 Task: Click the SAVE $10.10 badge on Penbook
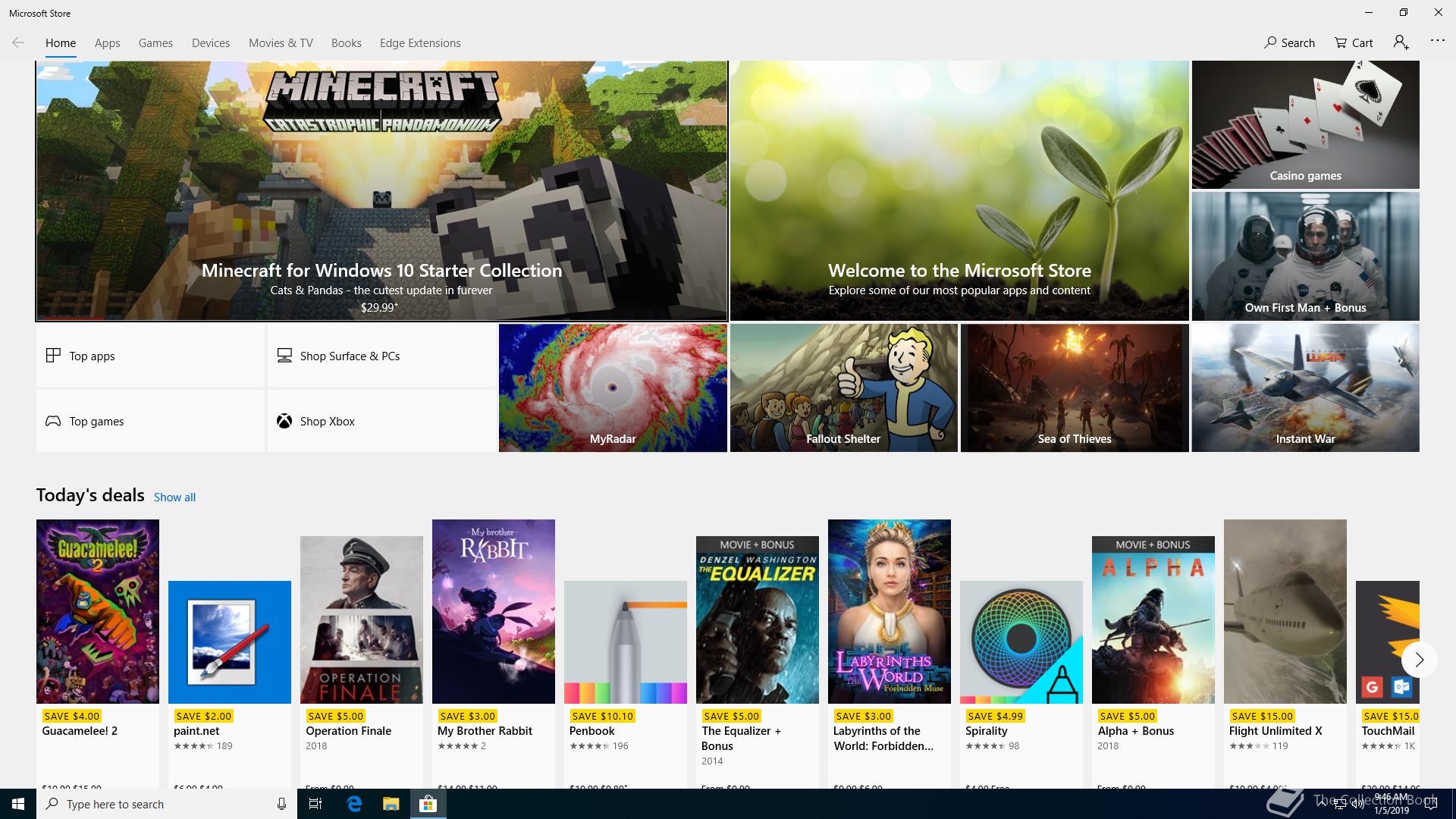point(602,716)
